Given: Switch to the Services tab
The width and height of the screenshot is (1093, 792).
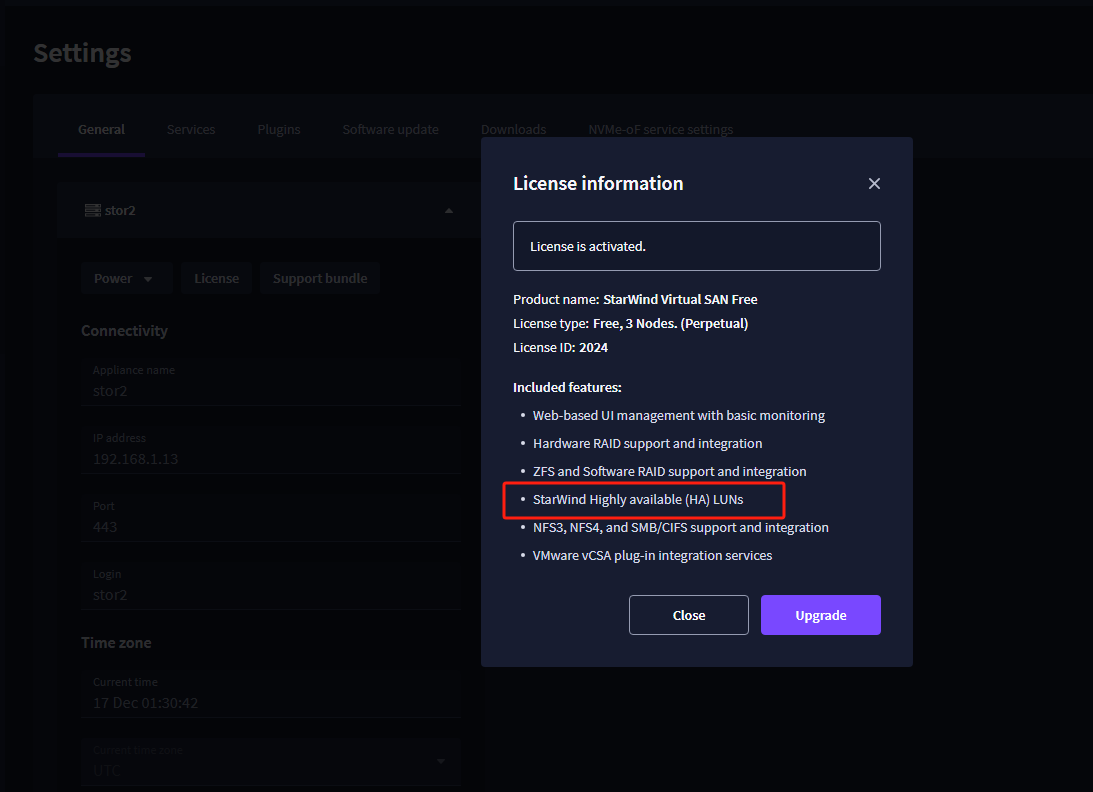Looking at the screenshot, I should click(191, 130).
